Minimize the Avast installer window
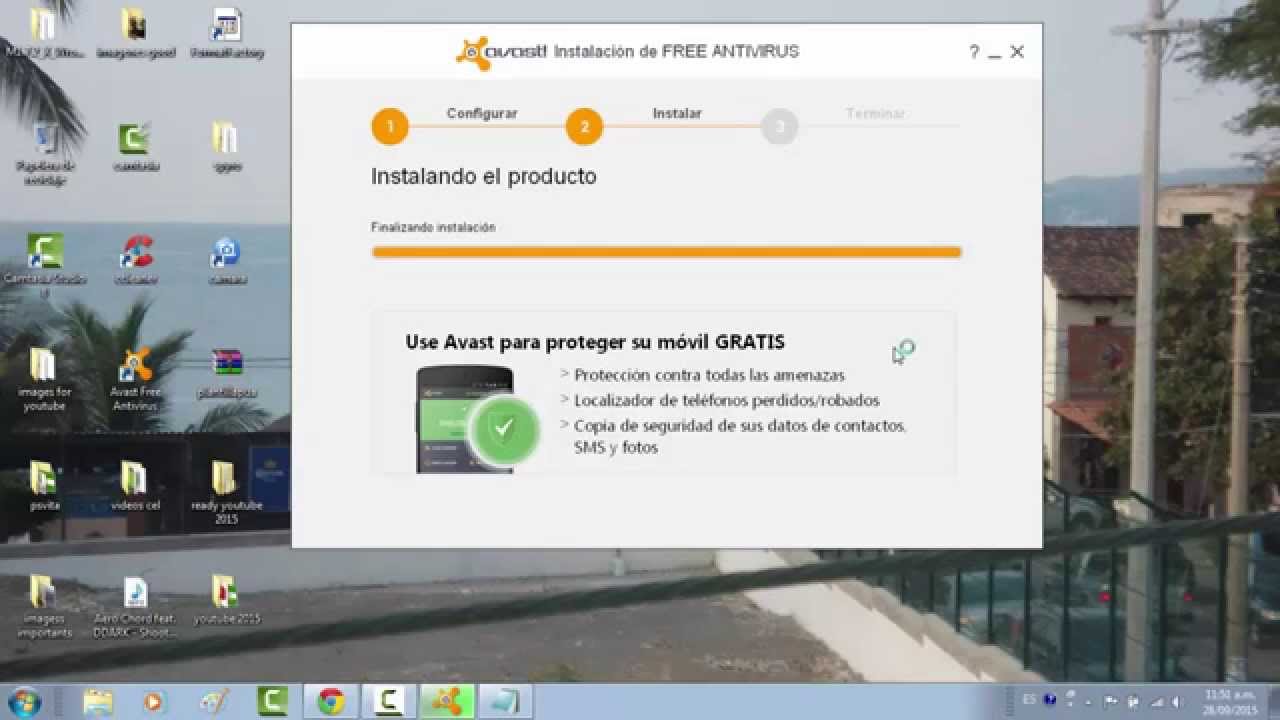Viewport: 1280px width, 720px height. click(994, 54)
